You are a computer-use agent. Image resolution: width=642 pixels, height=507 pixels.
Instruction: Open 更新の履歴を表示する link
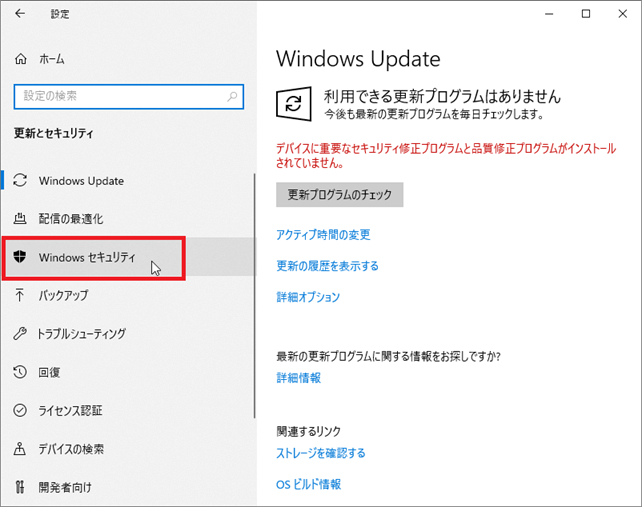coord(327,266)
